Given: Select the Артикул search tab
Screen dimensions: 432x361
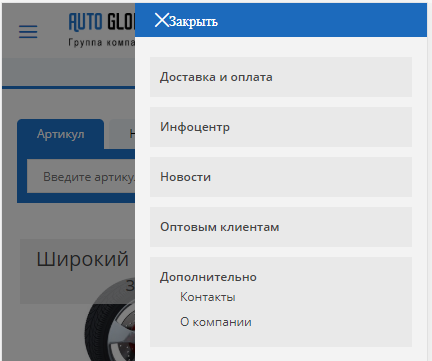Looking at the screenshot, I should [x=60, y=134].
